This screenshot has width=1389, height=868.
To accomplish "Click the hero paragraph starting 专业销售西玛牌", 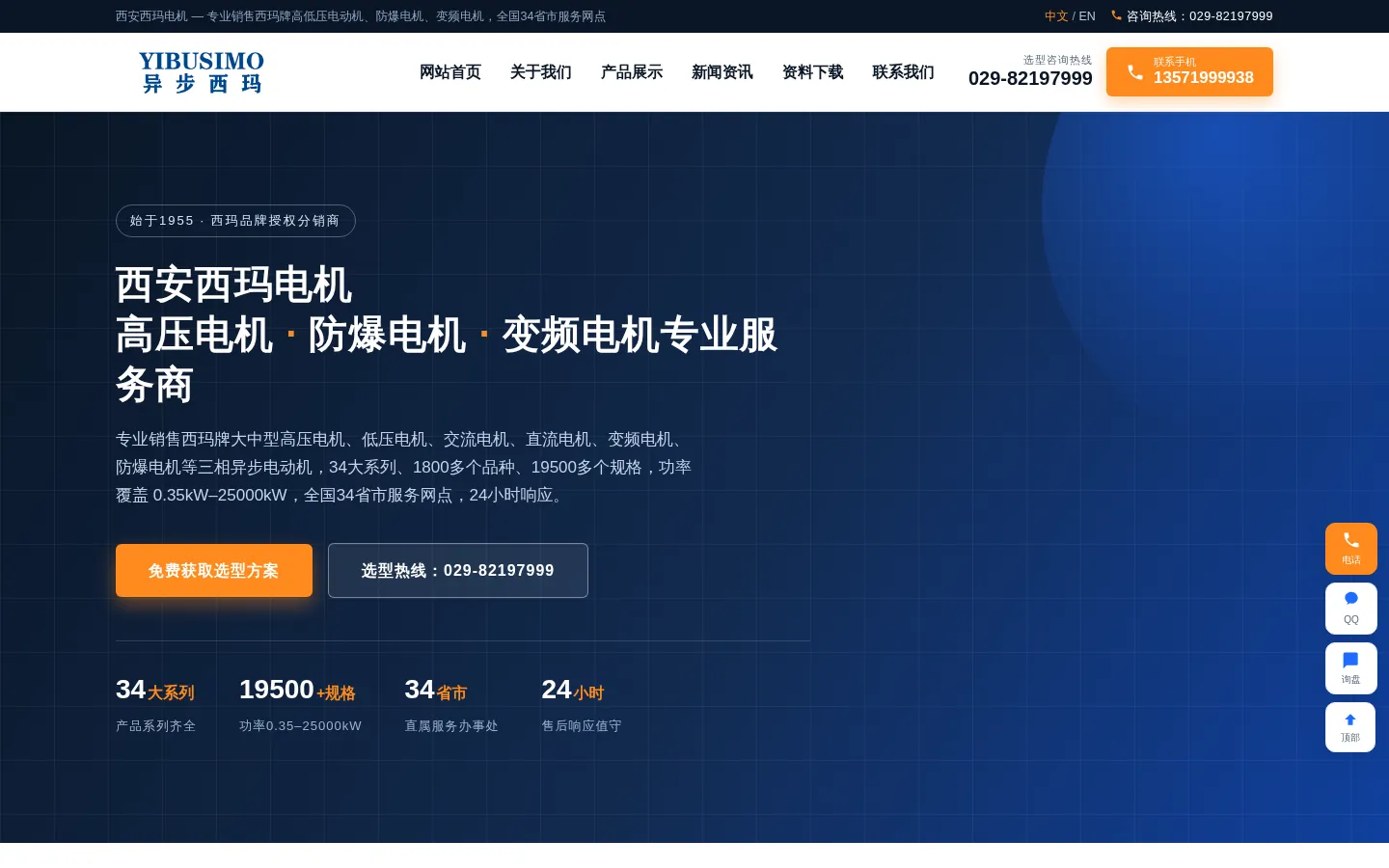I will point(404,468).
